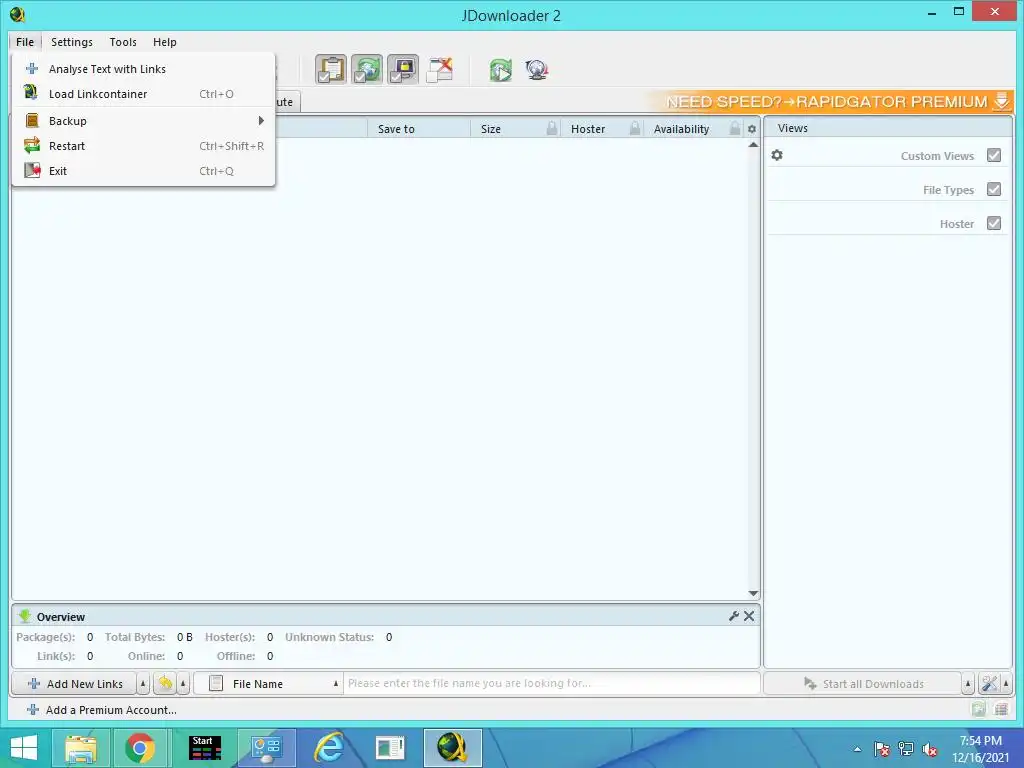Expand the cleanup button dropdown arrow

point(184,684)
